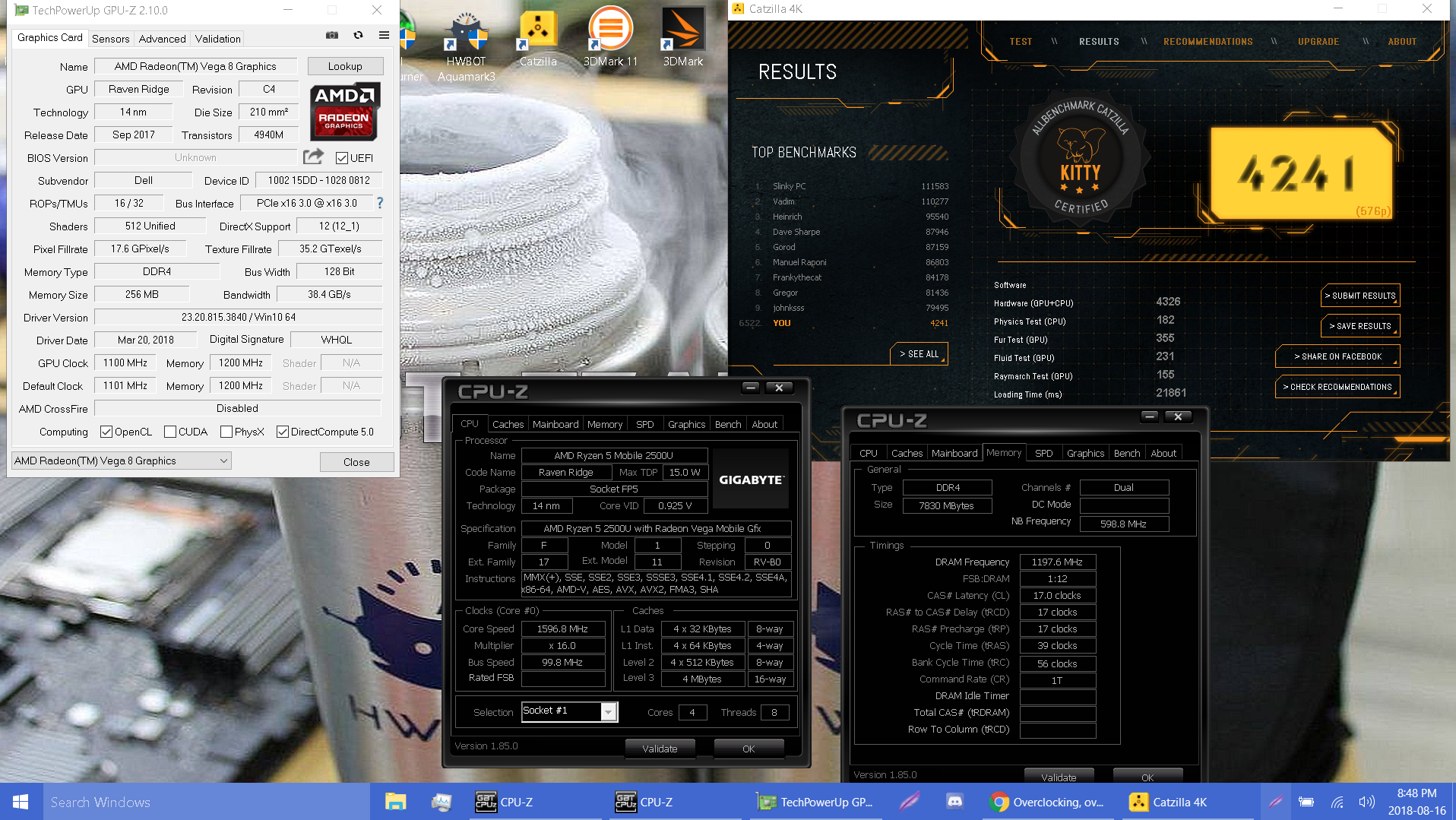The image size is (1456, 820).
Task: Click Slinky PC top benchmark entry
Action: tap(851, 186)
